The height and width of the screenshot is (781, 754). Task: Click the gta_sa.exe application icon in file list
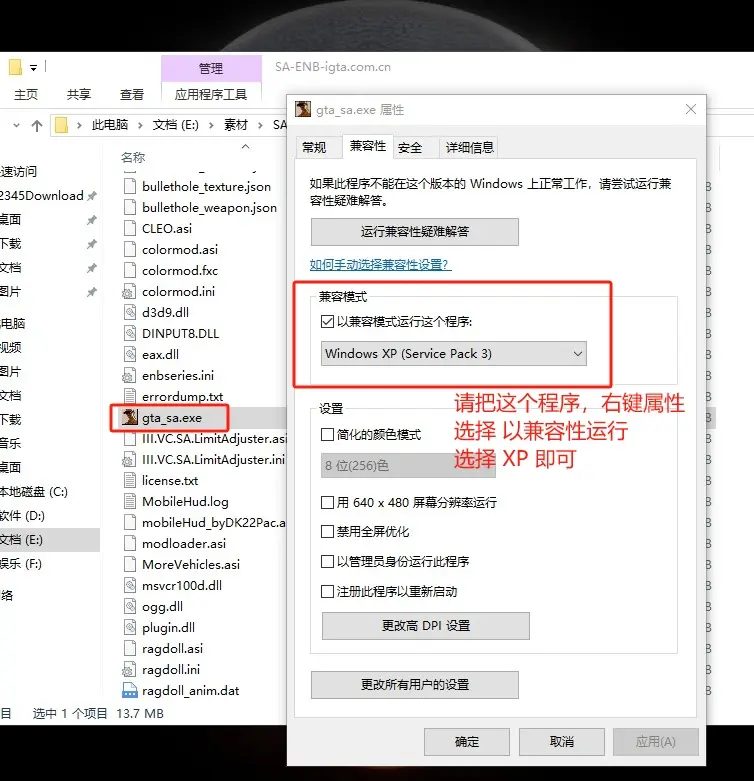point(130,417)
